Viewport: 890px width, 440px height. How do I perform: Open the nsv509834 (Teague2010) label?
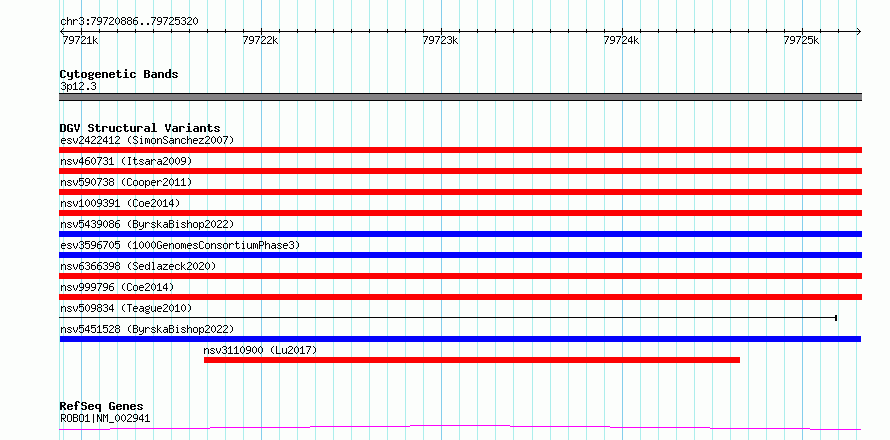click(x=126, y=308)
